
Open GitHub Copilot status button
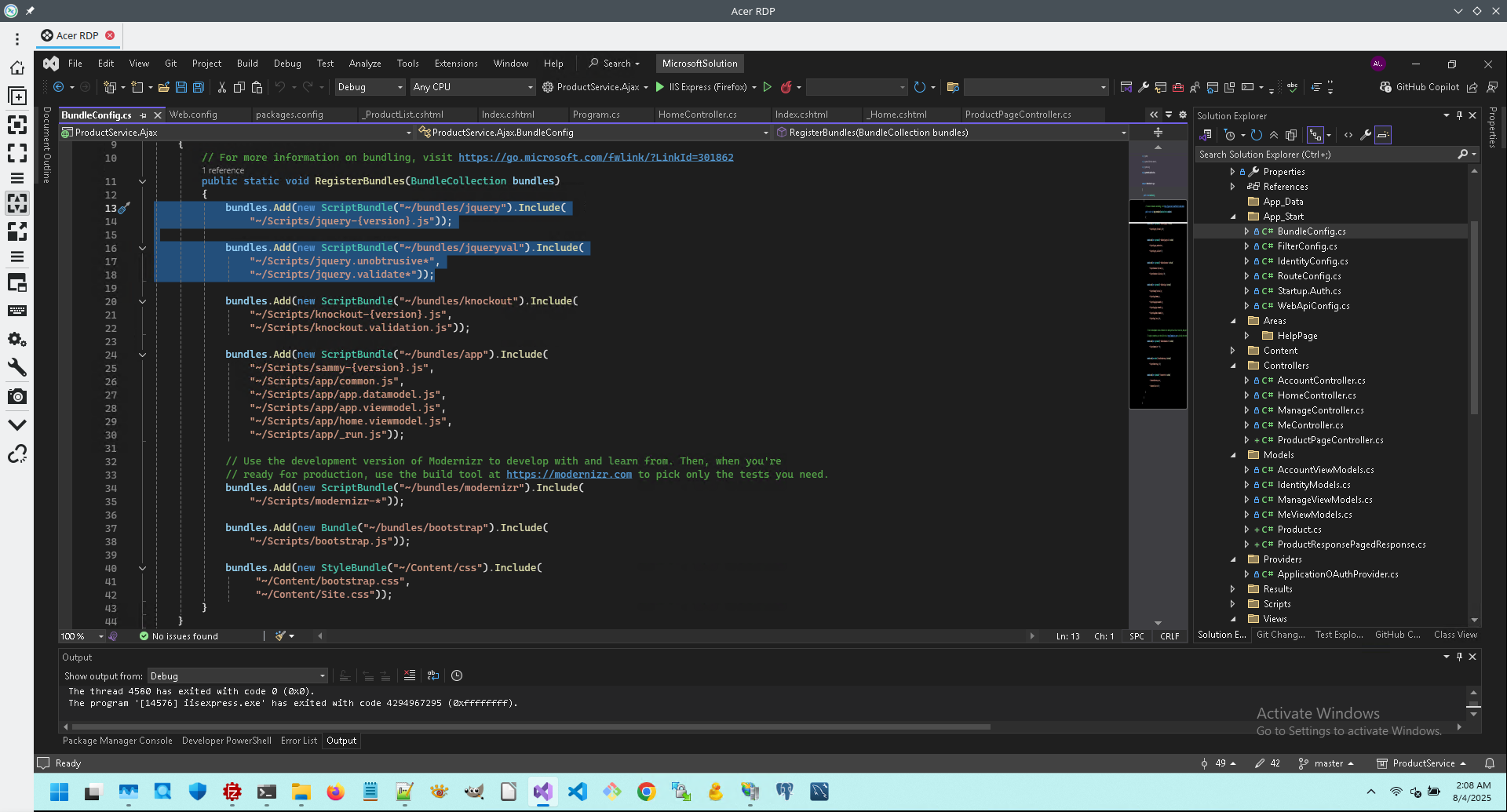coord(1420,87)
